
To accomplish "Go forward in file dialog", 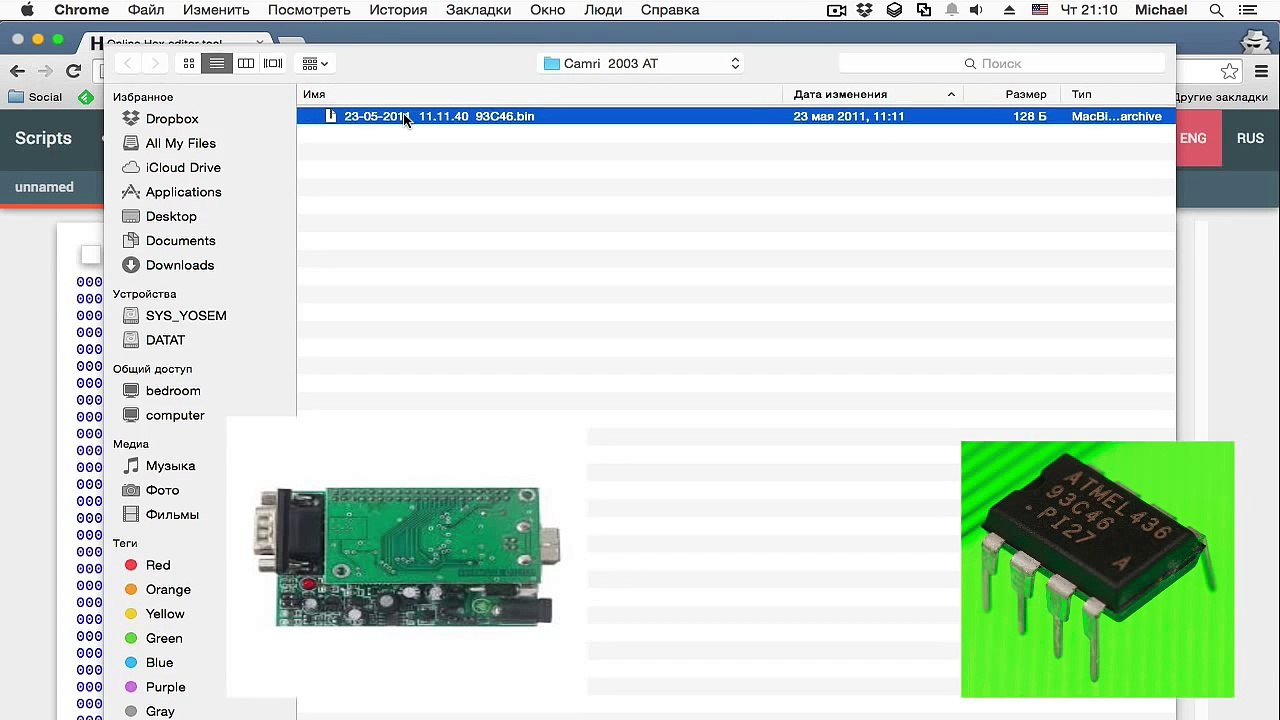I will pyautogui.click(x=154, y=63).
